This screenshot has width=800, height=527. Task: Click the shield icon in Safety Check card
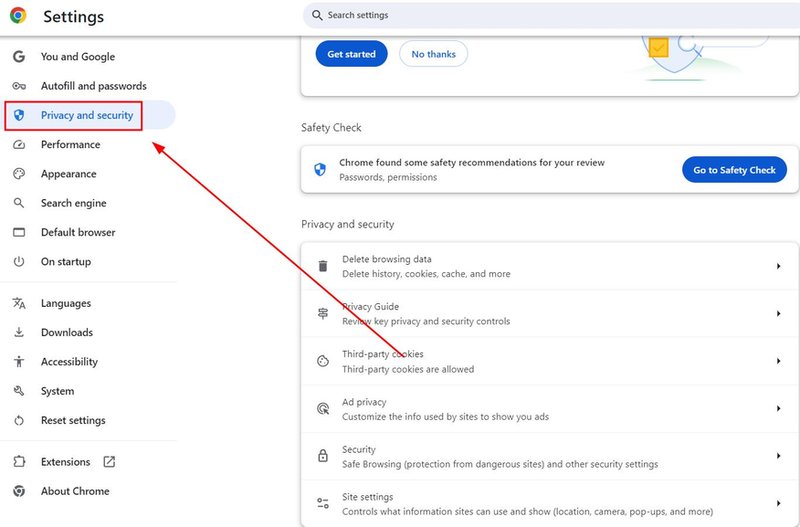point(320,169)
